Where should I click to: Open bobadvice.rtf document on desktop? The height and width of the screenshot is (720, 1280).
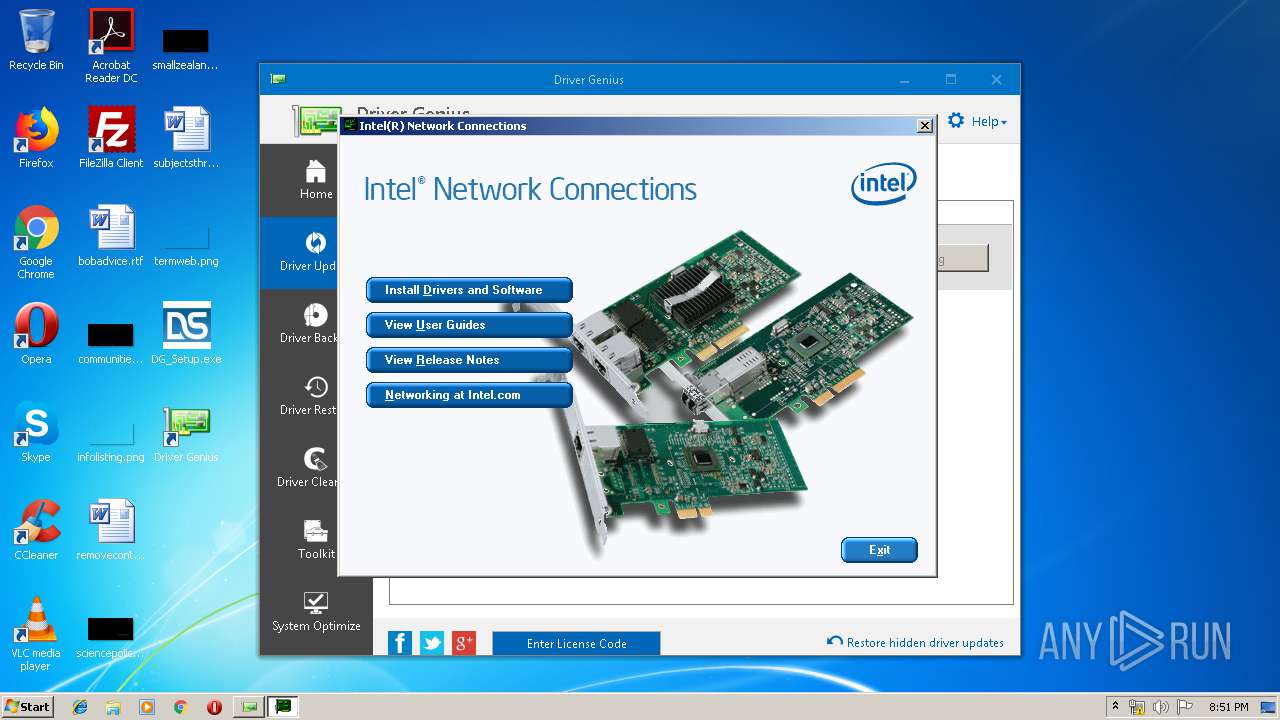(x=111, y=236)
